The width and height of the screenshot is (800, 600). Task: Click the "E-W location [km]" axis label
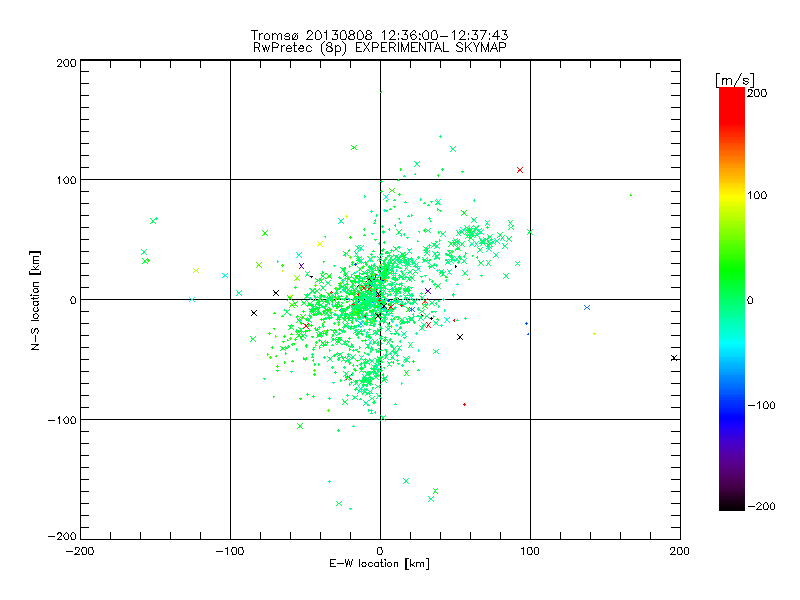click(379, 564)
